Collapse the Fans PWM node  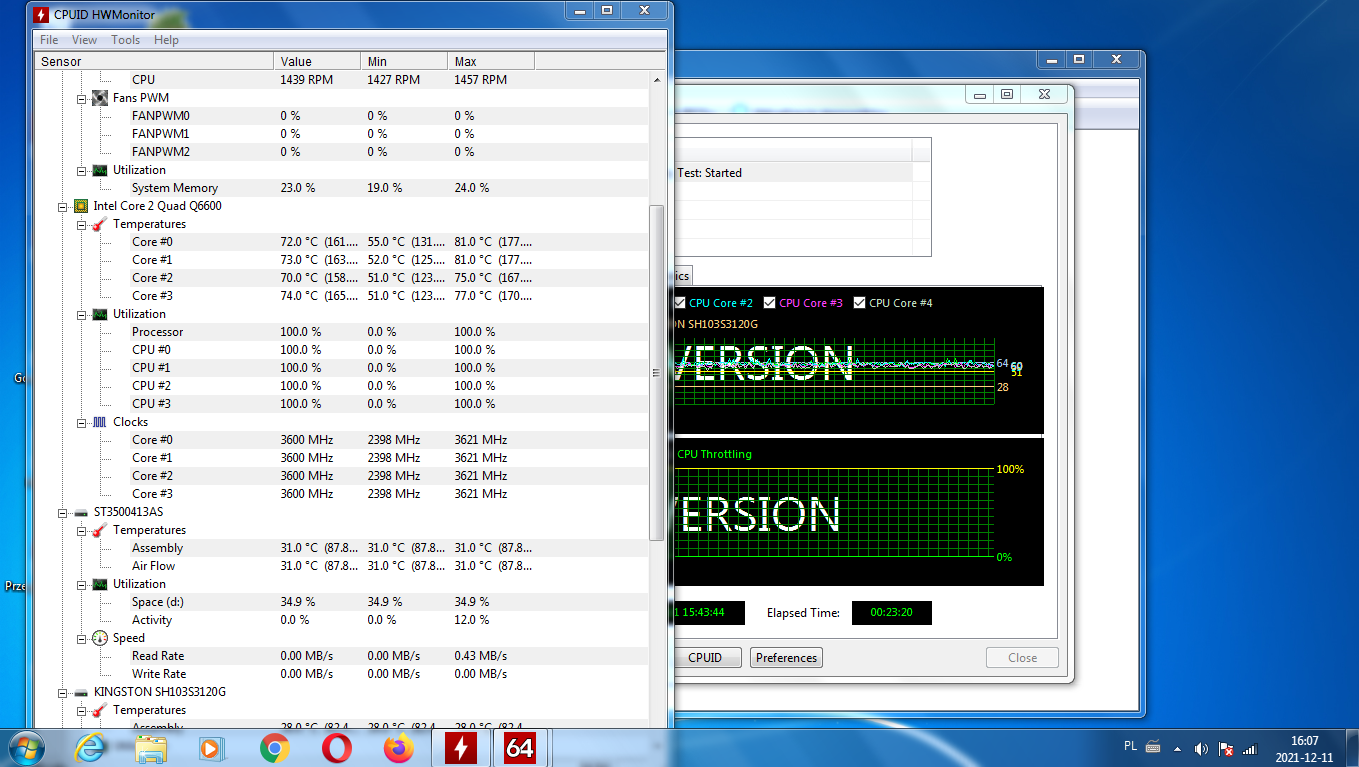(x=82, y=98)
